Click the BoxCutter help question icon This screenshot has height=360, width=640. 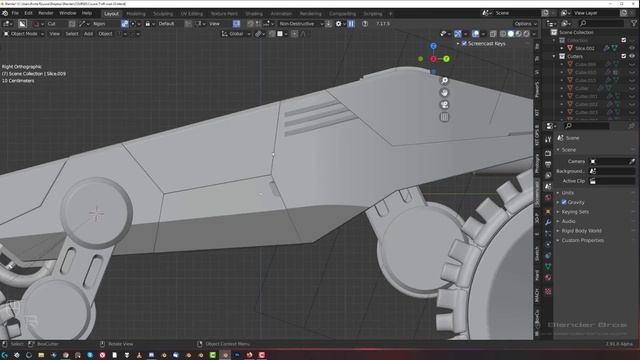365,24
